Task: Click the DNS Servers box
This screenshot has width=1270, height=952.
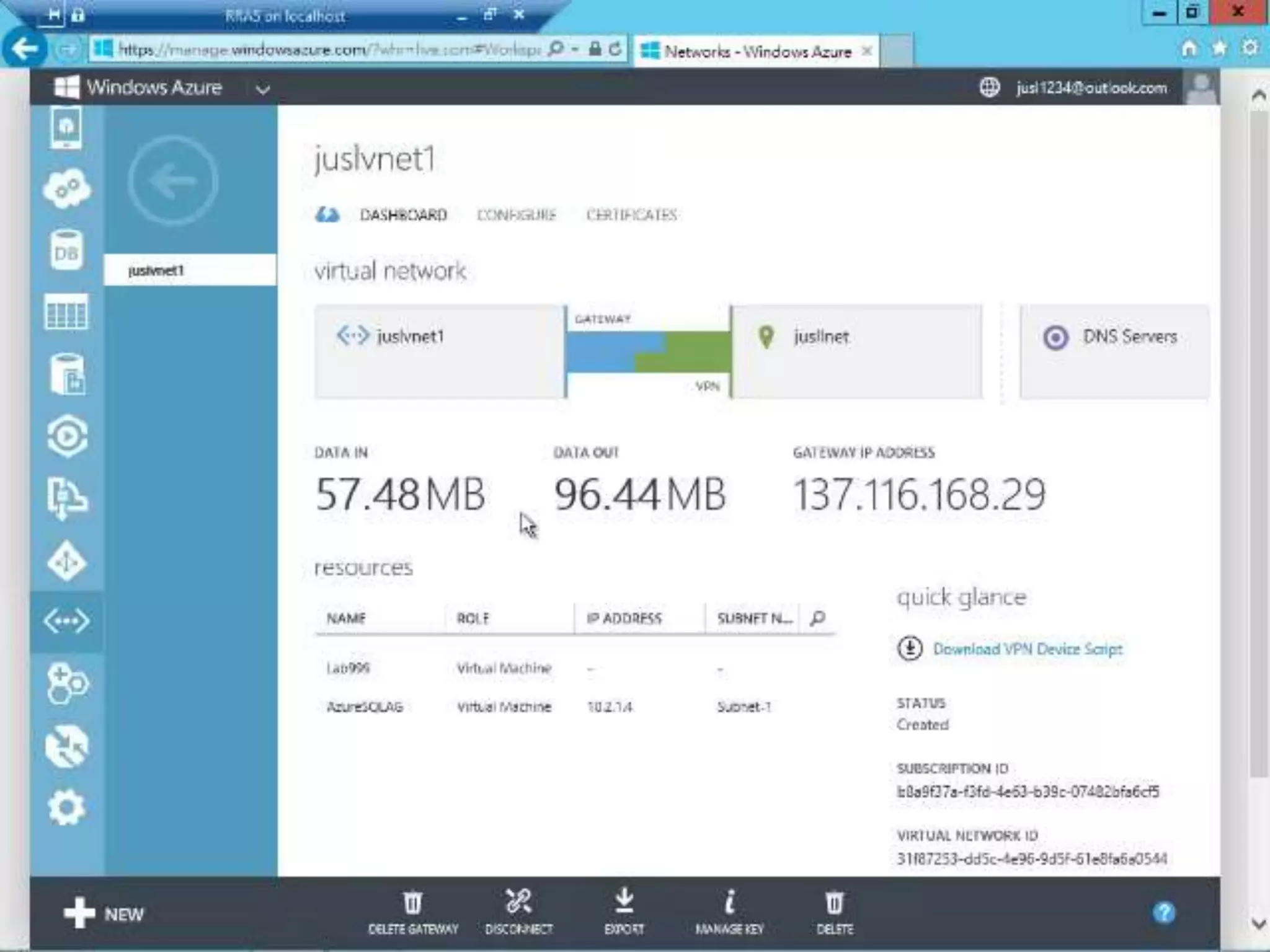Action: click(1114, 351)
